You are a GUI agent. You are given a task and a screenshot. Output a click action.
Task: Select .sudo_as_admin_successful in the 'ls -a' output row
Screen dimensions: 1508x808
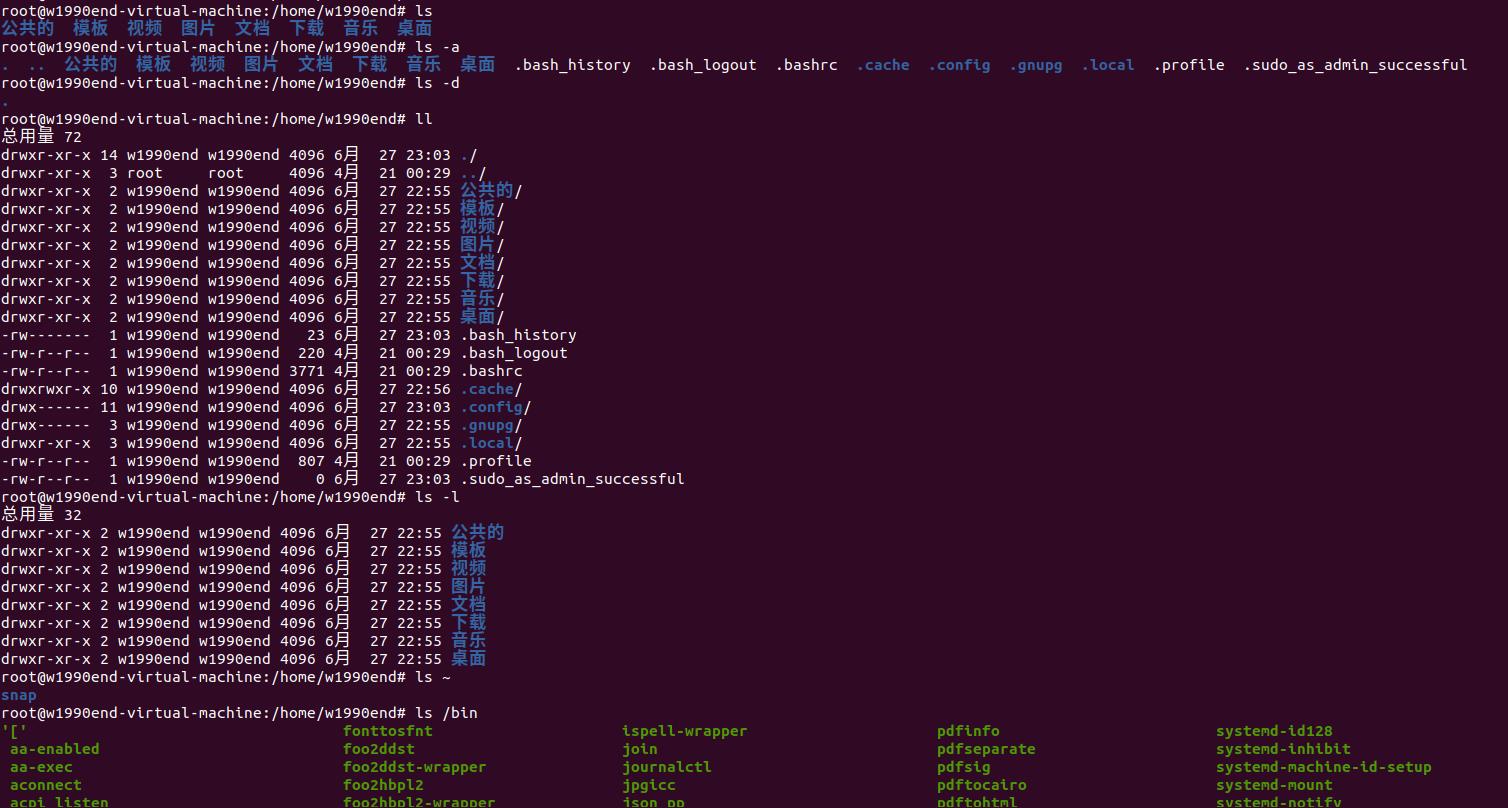[x=1355, y=65]
